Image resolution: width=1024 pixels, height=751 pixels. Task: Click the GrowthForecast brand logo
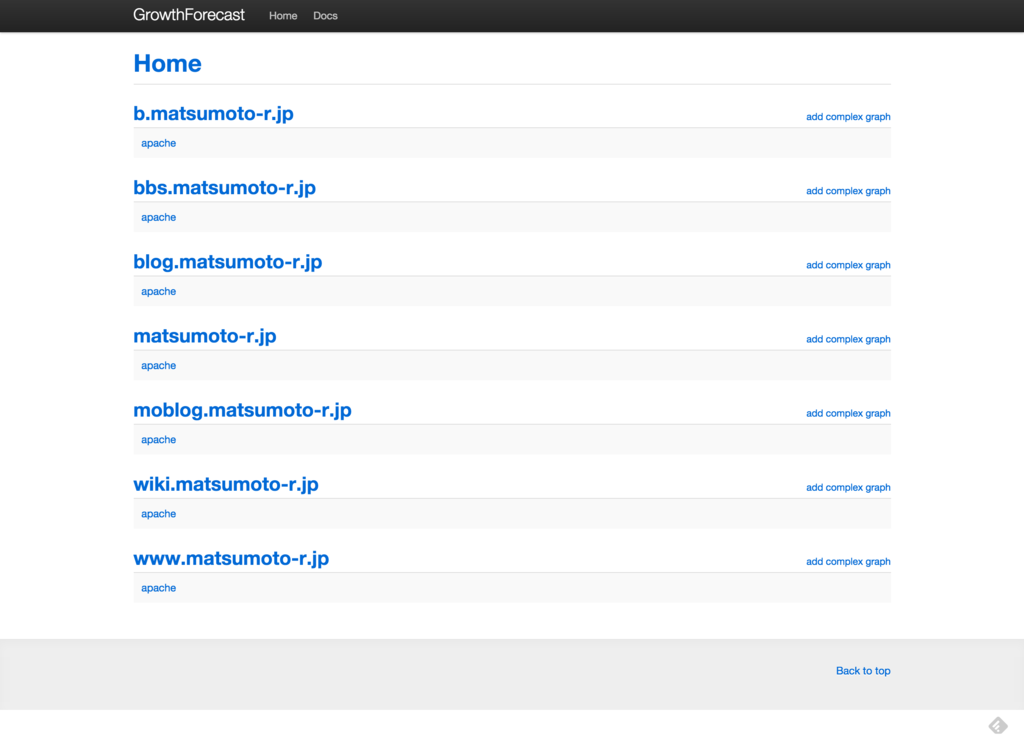click(189, 15)
